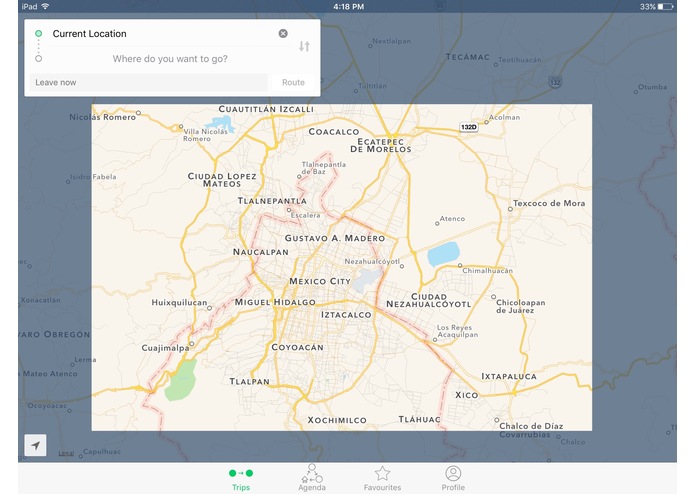
Task: Tap the Ecatepec de Morelos label
Action: 381,145
